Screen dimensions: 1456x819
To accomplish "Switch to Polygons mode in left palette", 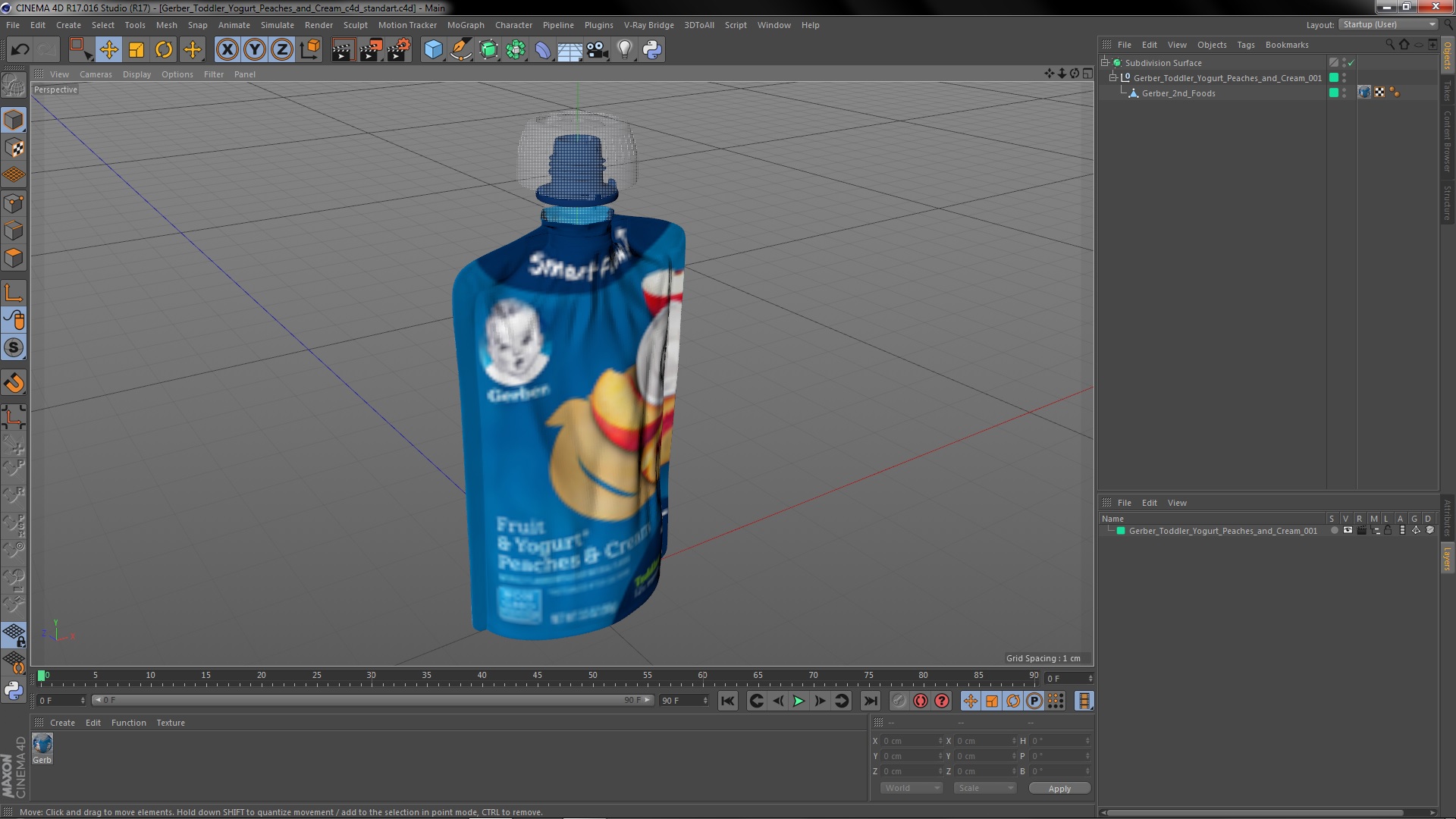I will pos(14,258).
